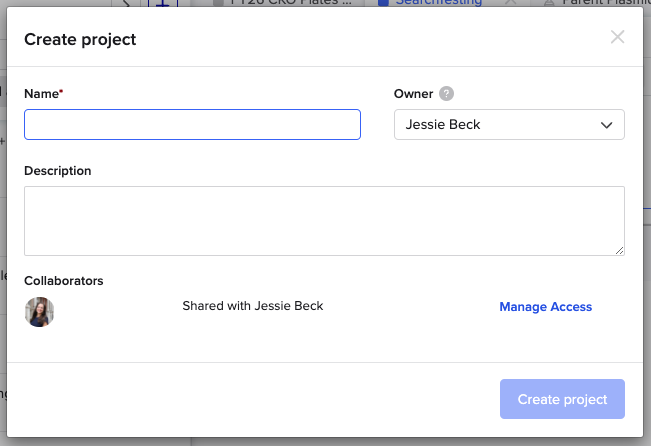
Task: Open the Manage Access link
Action: pyautogui.click(x=545, y=307)
